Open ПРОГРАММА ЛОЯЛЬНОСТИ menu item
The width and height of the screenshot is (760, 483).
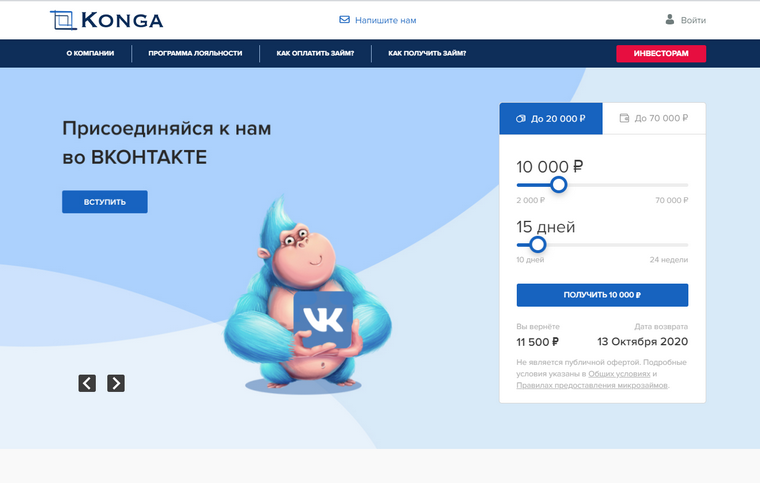195,53
